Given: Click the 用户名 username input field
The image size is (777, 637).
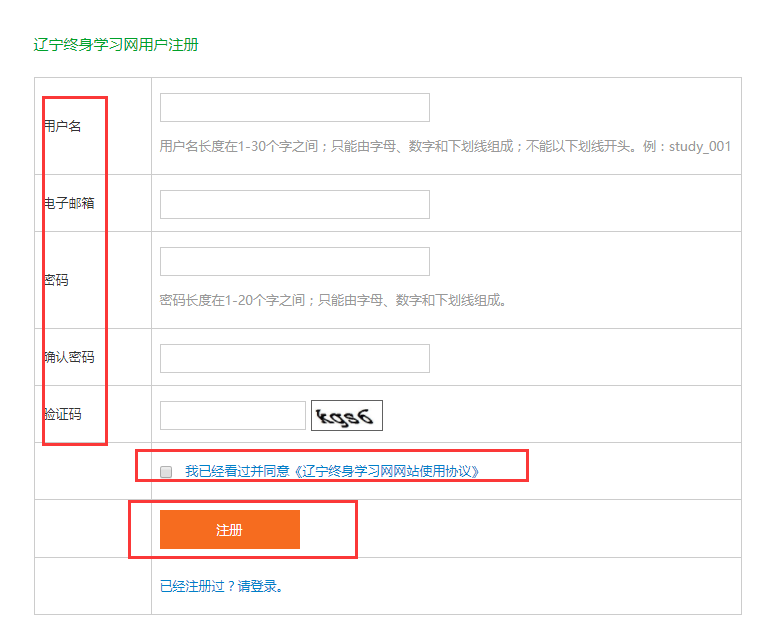Looking at the screenshot, I should click(294, 108).
